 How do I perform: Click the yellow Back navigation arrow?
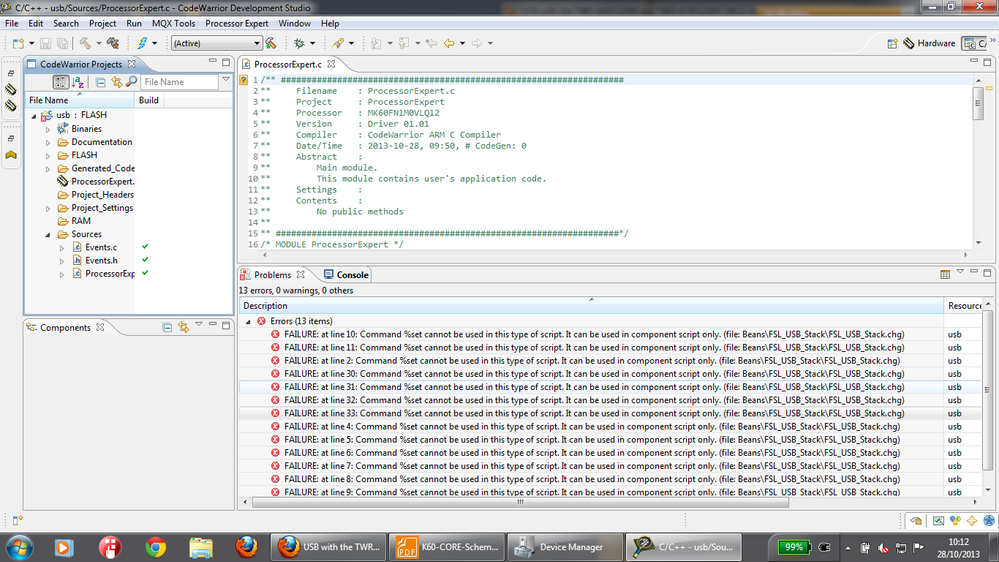click(449, 43)
